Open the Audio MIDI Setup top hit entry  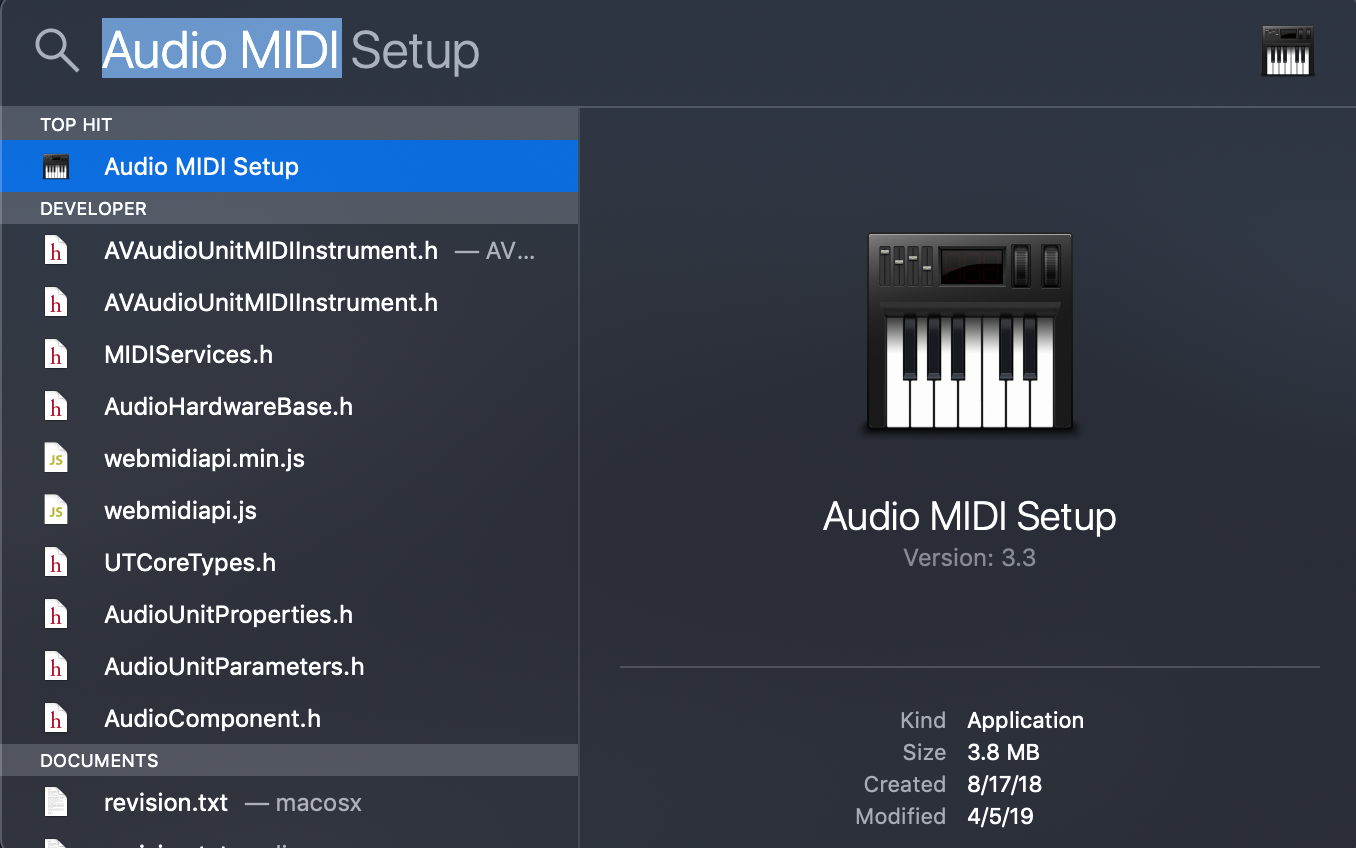click(200, 166)
